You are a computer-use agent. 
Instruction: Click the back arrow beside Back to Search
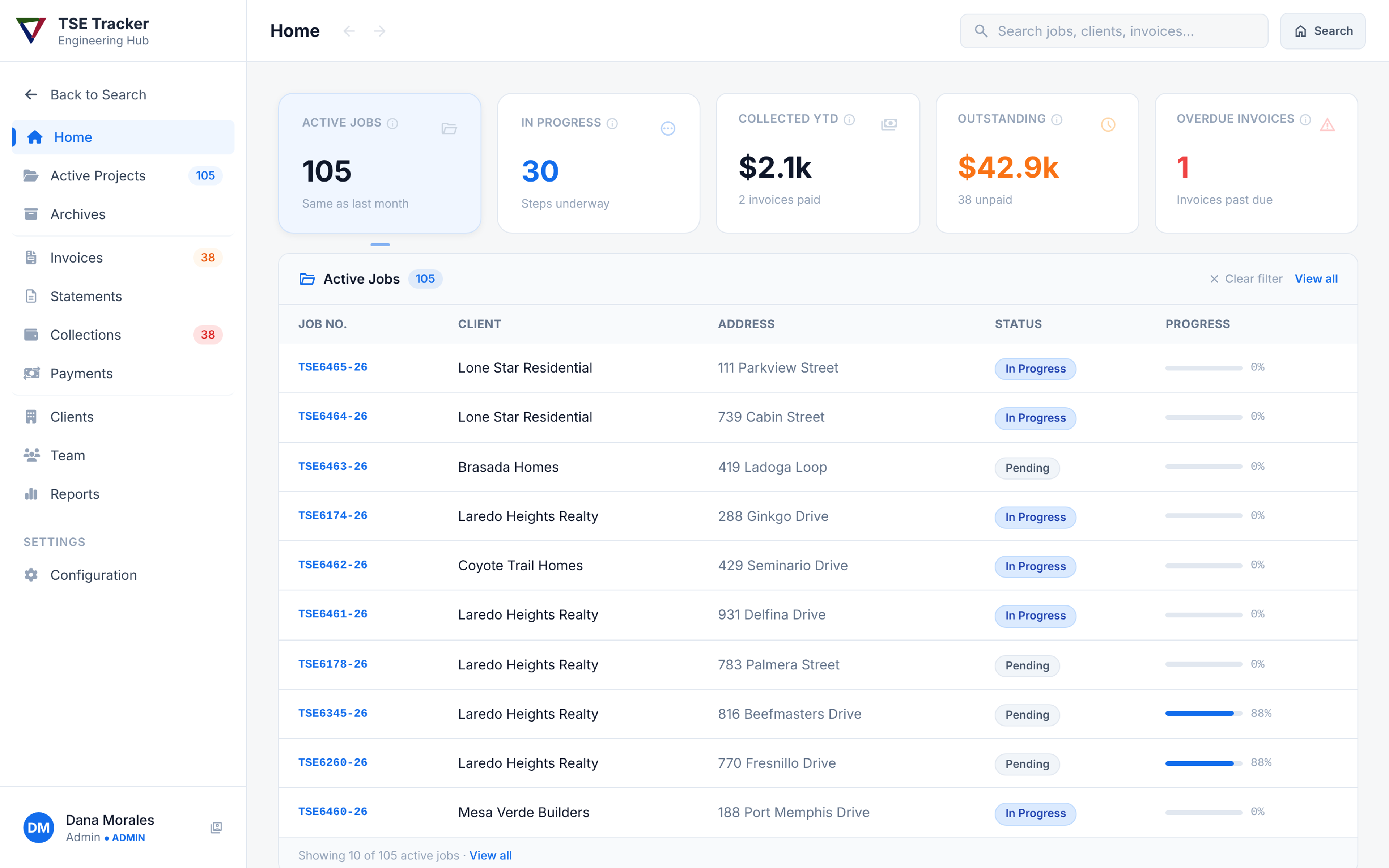[x=31, y=95]
